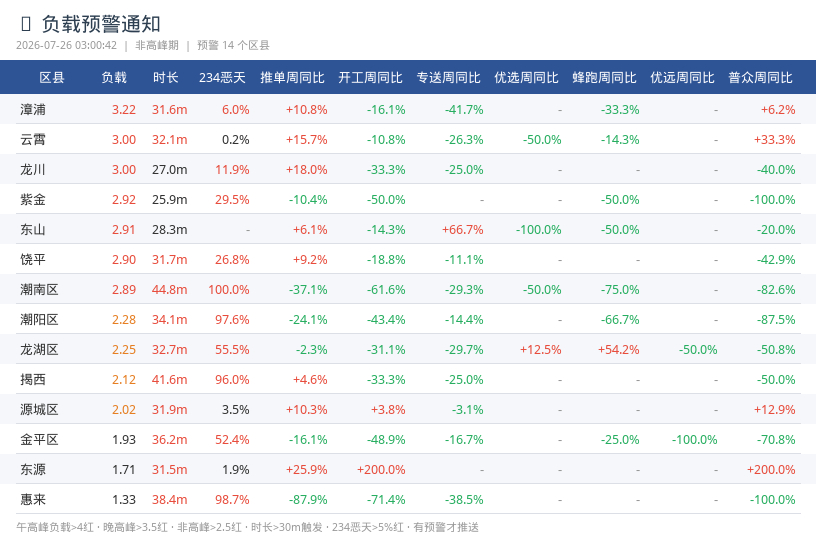Select the 惠来 district name
The height and width of the screenshot is (560, 816).
[x=33, y=500]
